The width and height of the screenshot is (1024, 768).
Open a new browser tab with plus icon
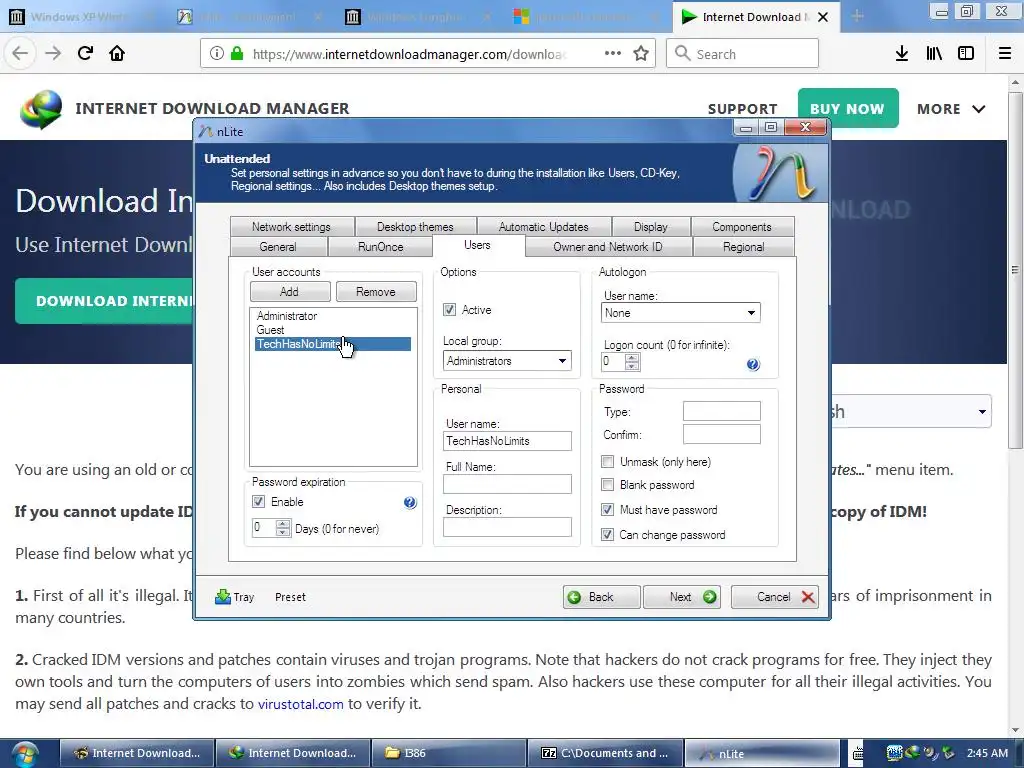[857, 16]
